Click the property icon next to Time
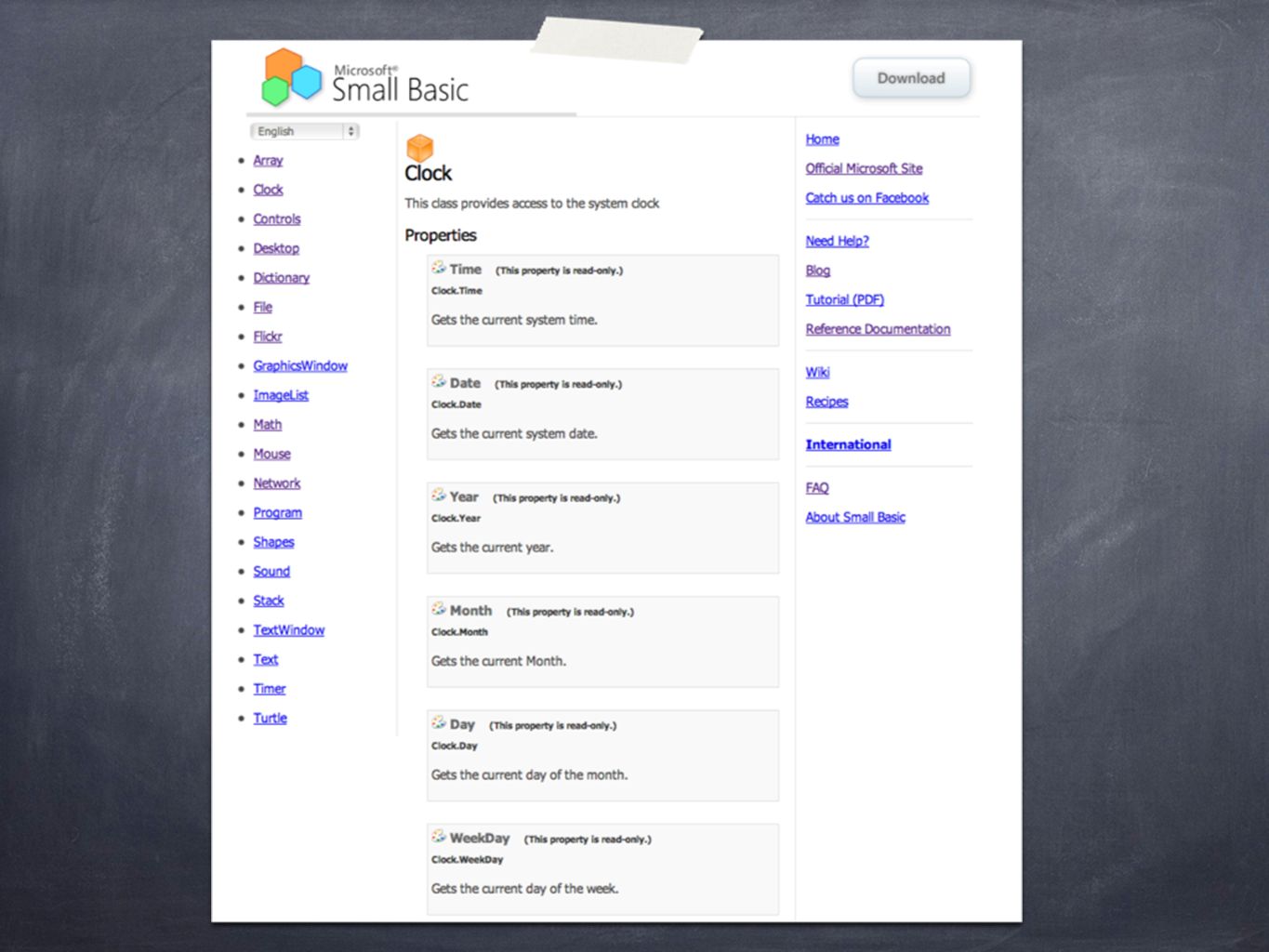Viewport: 1269px width, 952px height. [x=439, y=268]
